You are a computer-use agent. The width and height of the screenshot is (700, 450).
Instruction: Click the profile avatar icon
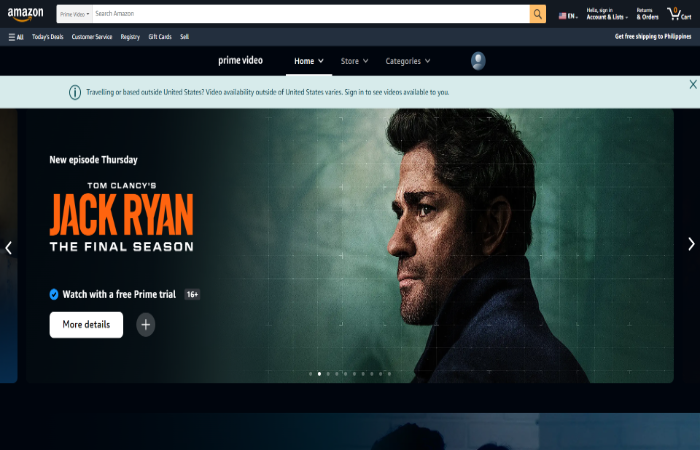tap(478, 61)
